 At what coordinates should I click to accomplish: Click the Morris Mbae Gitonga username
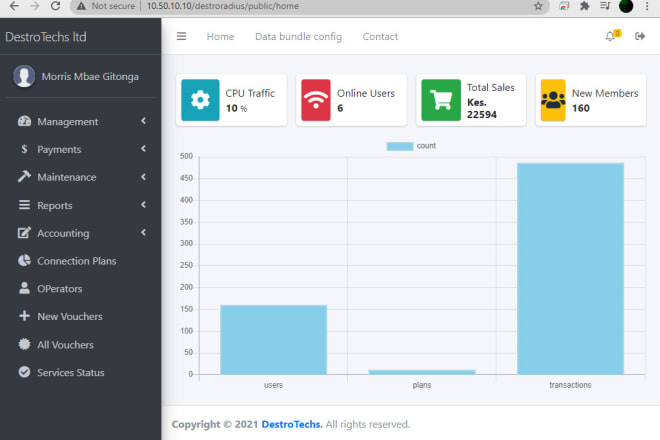point(90,77)
